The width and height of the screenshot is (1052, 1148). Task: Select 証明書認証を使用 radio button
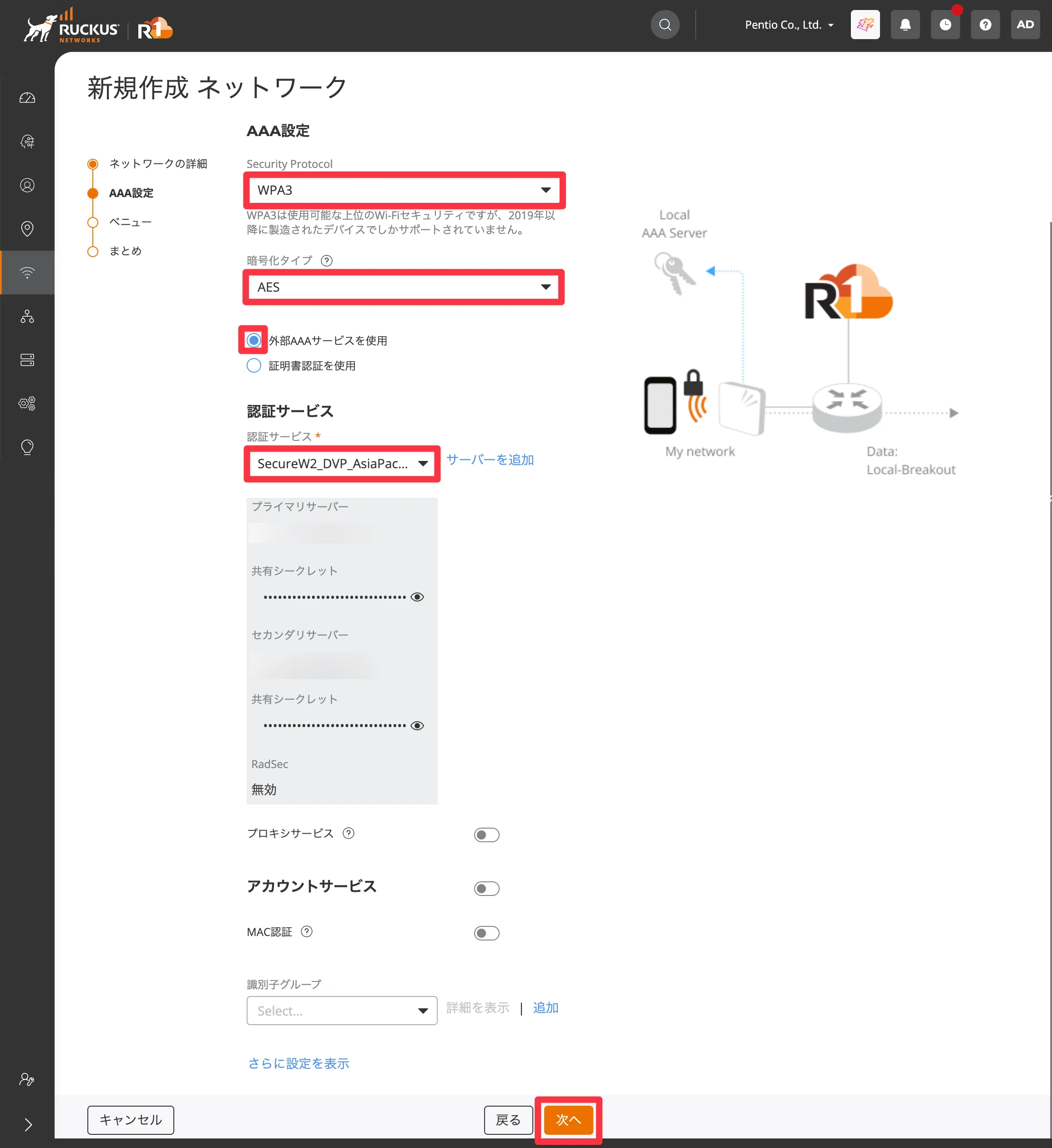coord(253,365)
